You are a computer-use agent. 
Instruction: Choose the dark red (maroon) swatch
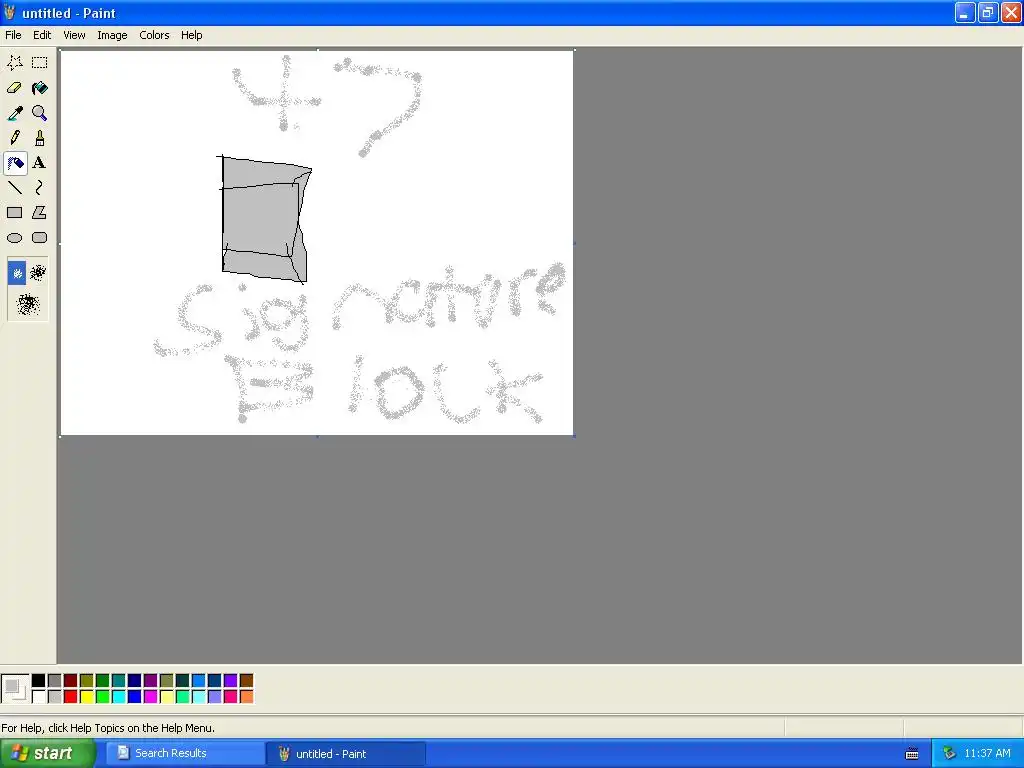(x=71, y=680)
